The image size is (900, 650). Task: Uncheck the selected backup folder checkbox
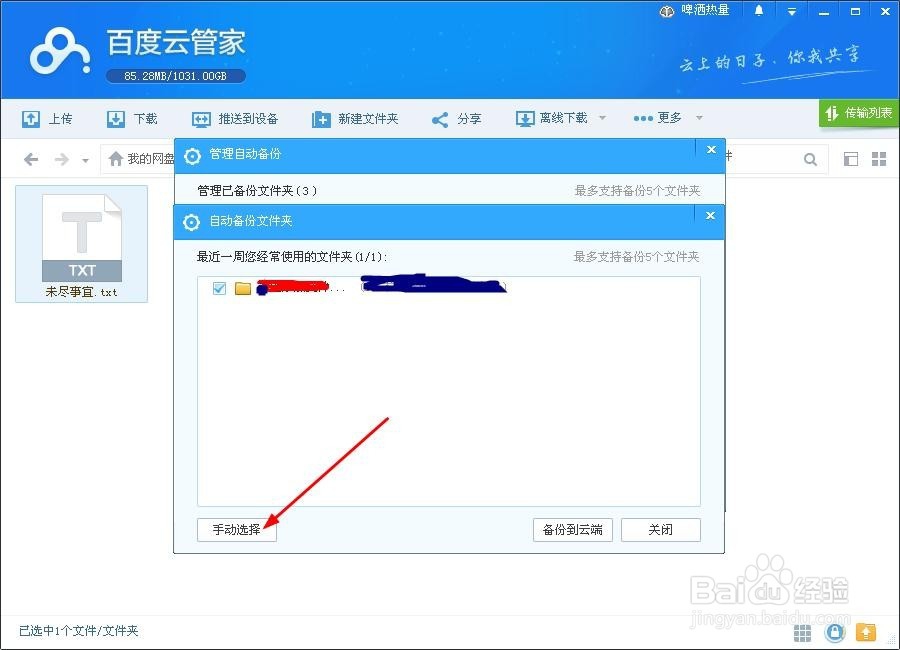tap(220, 286)
